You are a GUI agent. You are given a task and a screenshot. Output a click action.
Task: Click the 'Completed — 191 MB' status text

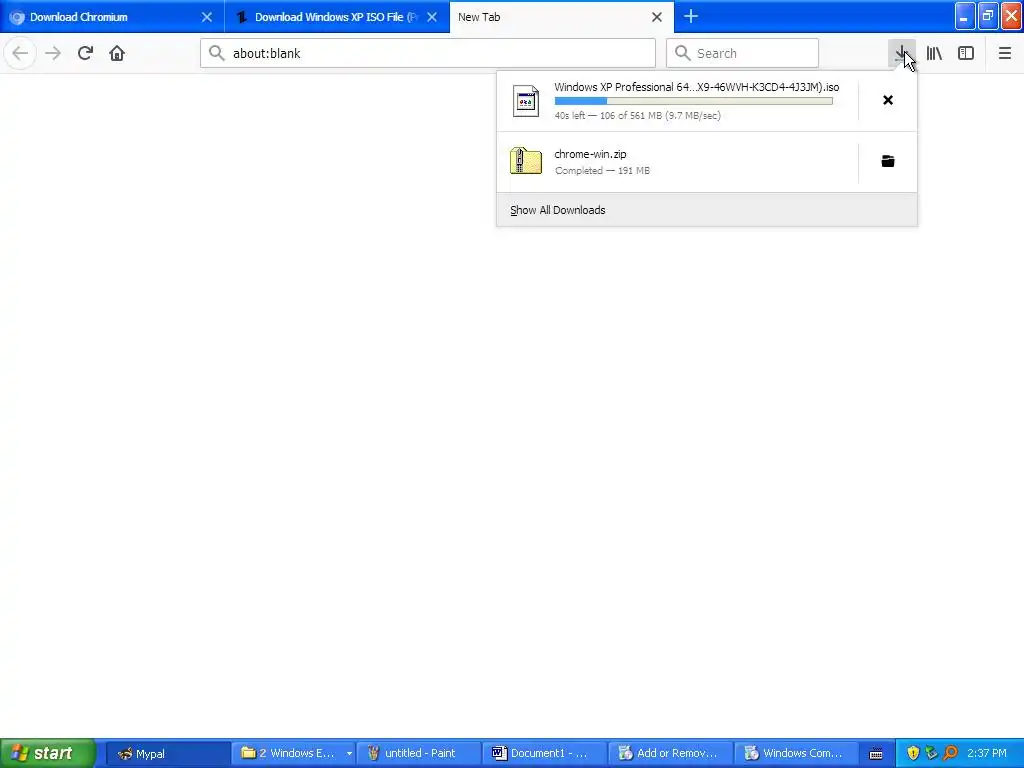click(x=602, y=170)
